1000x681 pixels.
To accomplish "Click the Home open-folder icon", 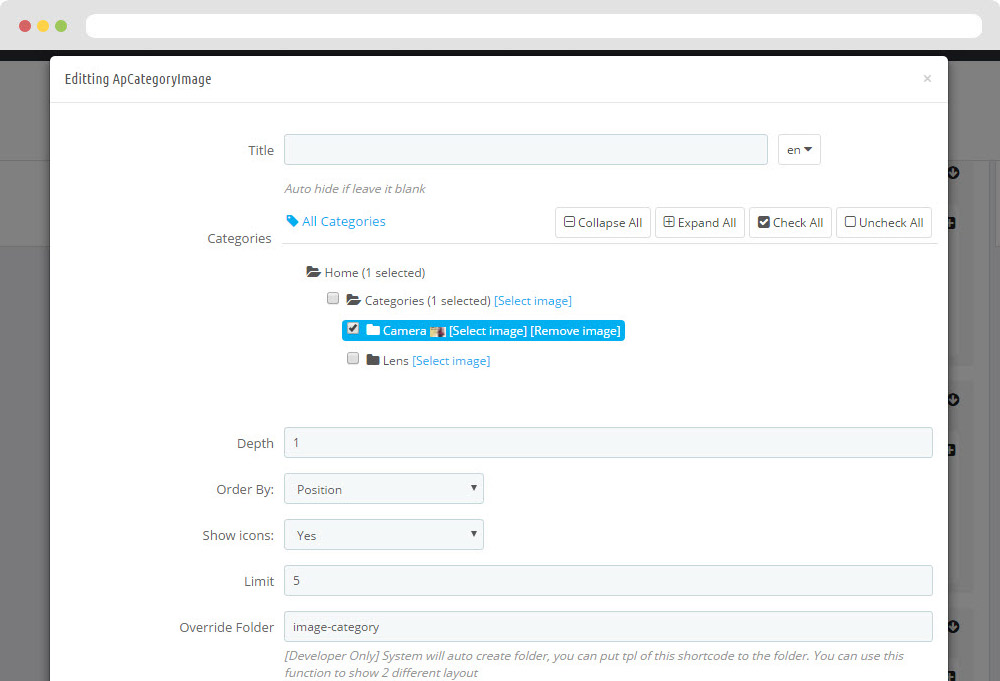I will [x=313, y=272].
